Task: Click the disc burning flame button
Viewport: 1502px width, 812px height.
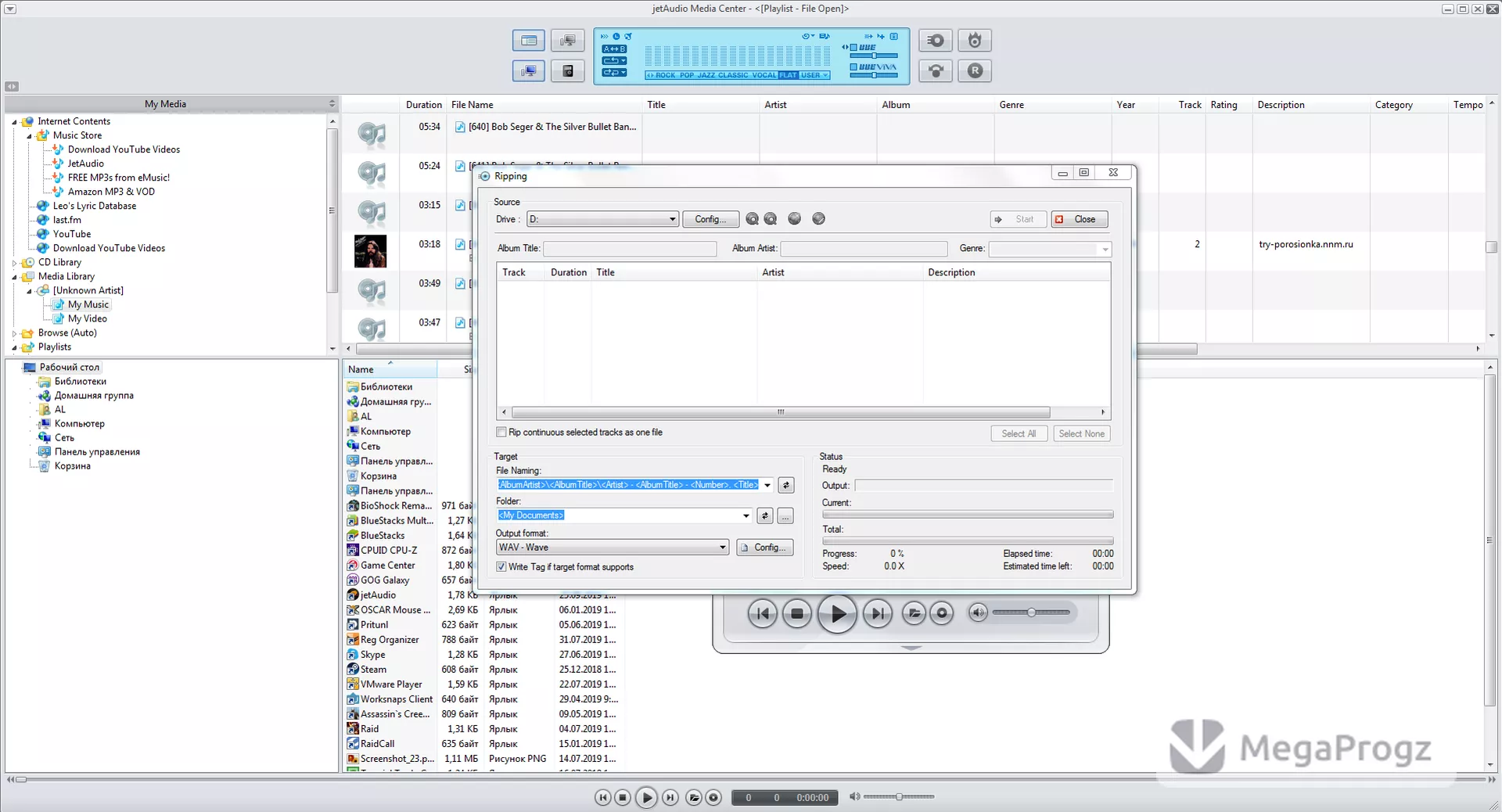Action: pyautogui.click(x=975, y=41)
